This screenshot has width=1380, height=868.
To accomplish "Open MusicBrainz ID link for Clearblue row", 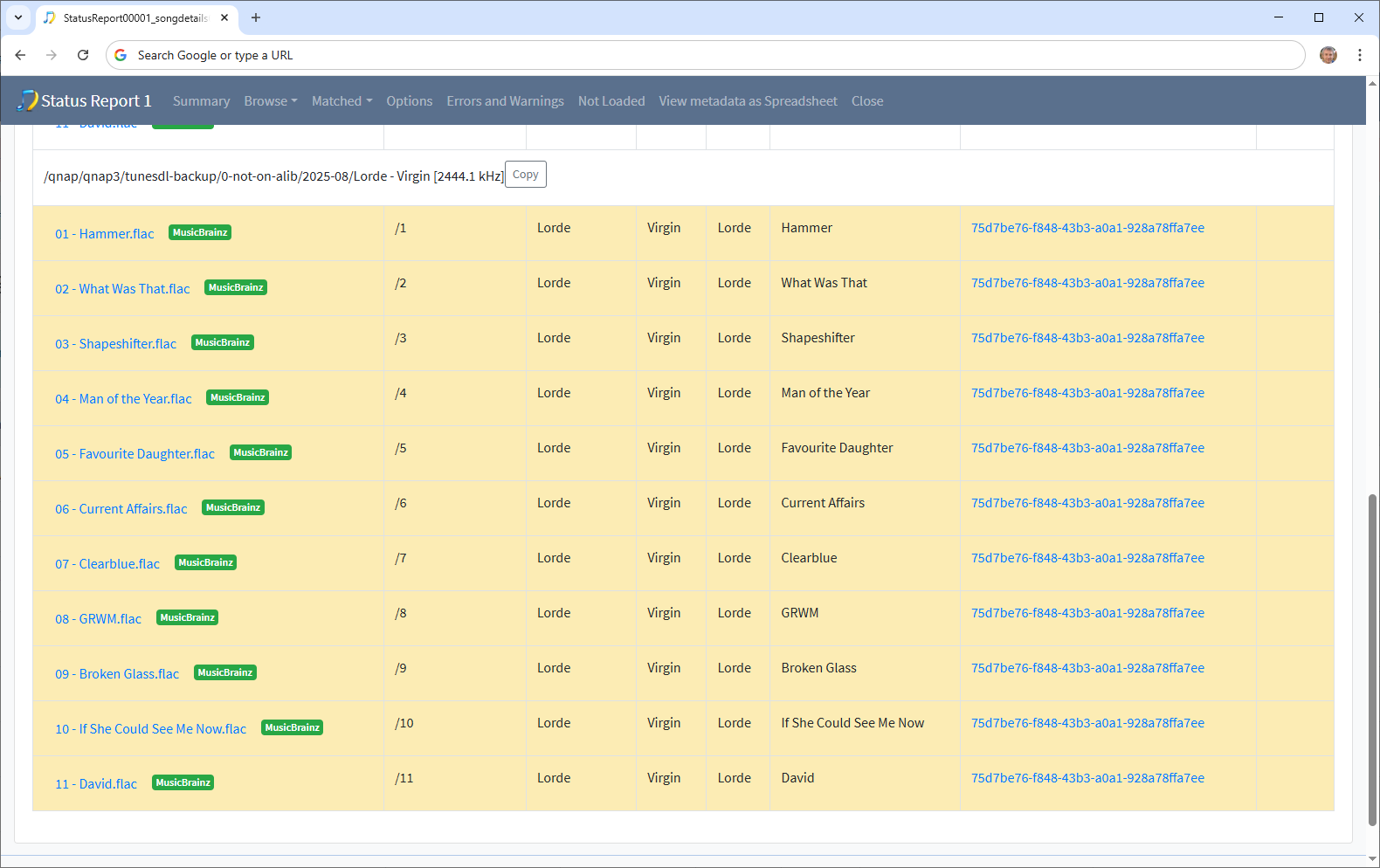I will point(1087,558).
